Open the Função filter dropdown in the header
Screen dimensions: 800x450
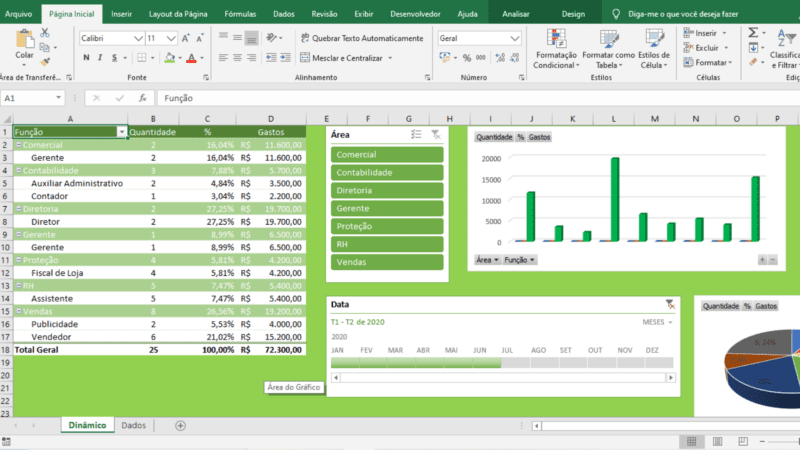pos(122,132)
